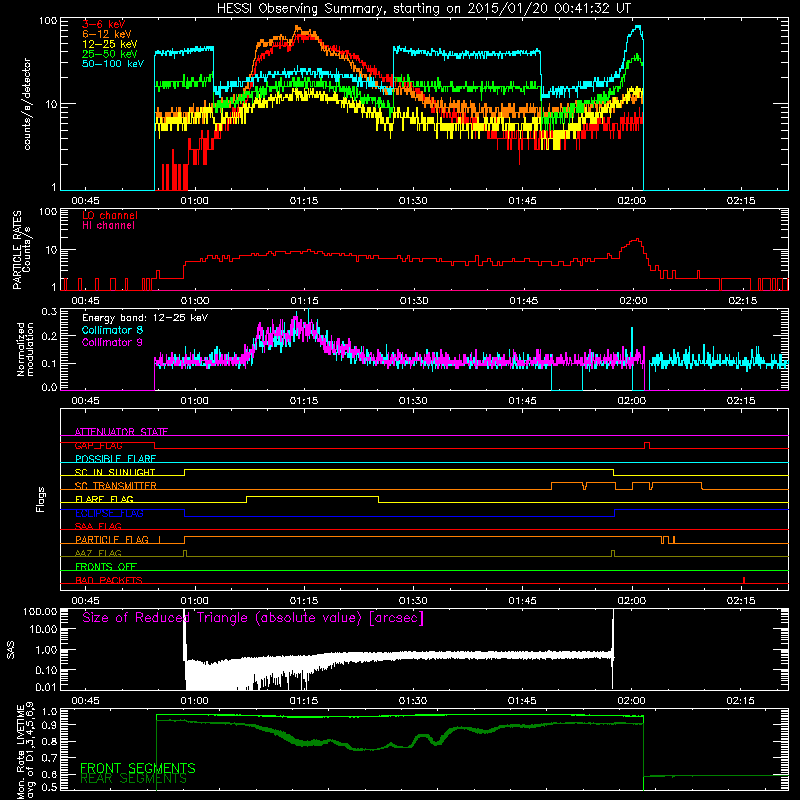Click the red BAD_PACKETS marker near 02:15
This screenshot has width=800, height=800.
click(x=744, y=580)
